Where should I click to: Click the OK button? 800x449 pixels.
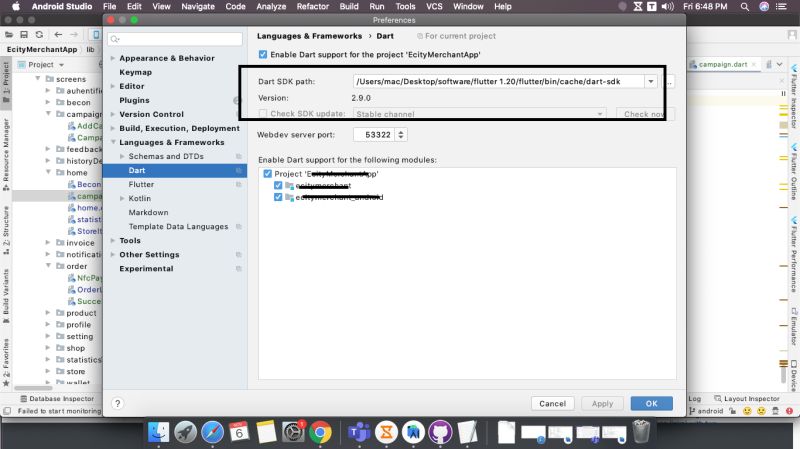tap(652, 404)
